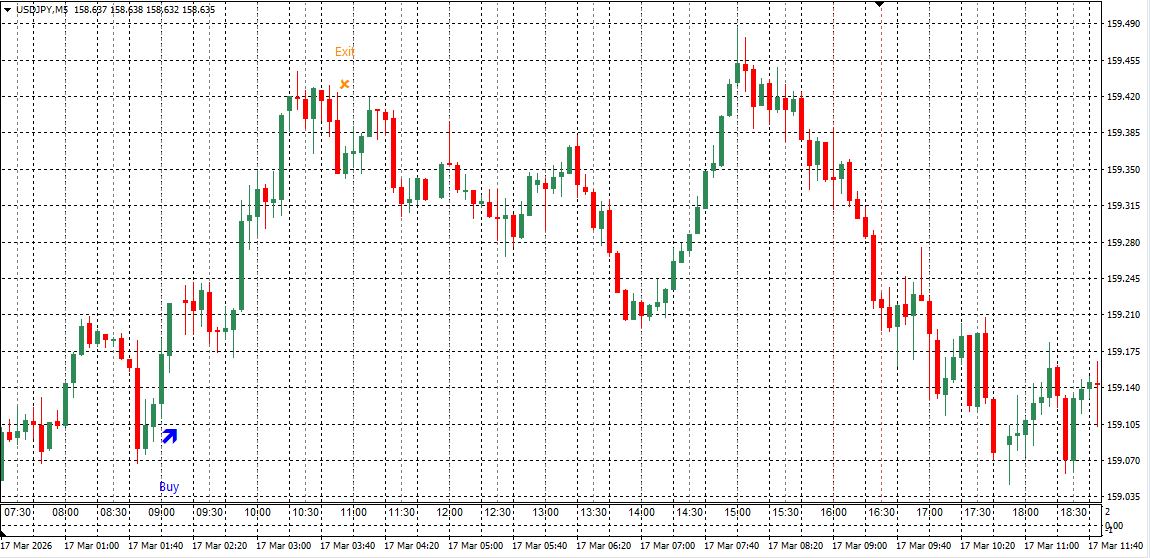1150x558 pixels.
Task: Click the 17 Mar 11:40 date label
Action: coord(1115,546)
